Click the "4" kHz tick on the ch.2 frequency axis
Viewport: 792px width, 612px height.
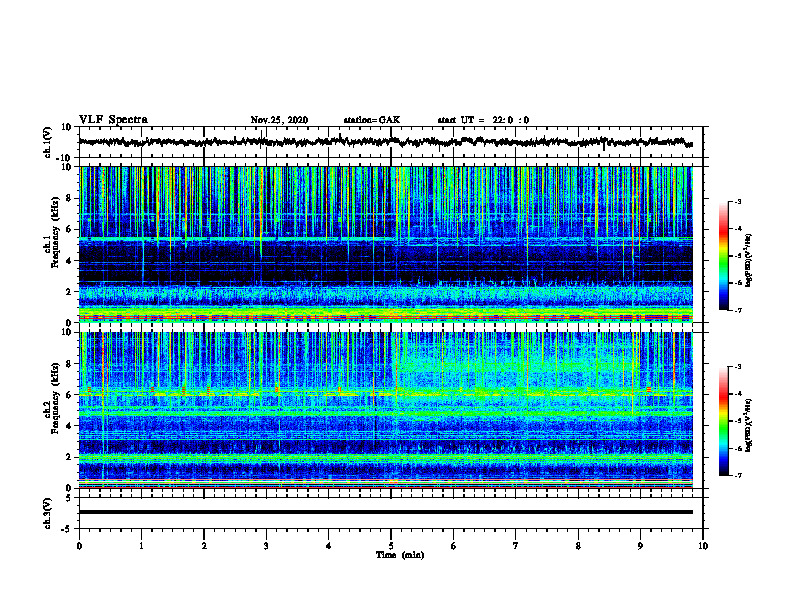click(x=71, y=426)
